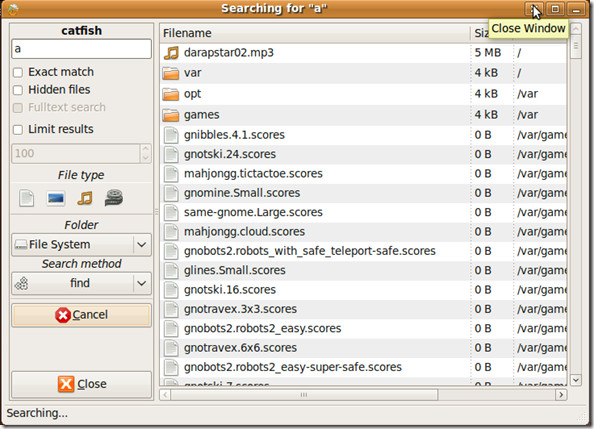Select gnobots2.robots2_easy-super-safe.scores filename
The width and height of the screenshot is (594, 429).
tap(293, 367)
